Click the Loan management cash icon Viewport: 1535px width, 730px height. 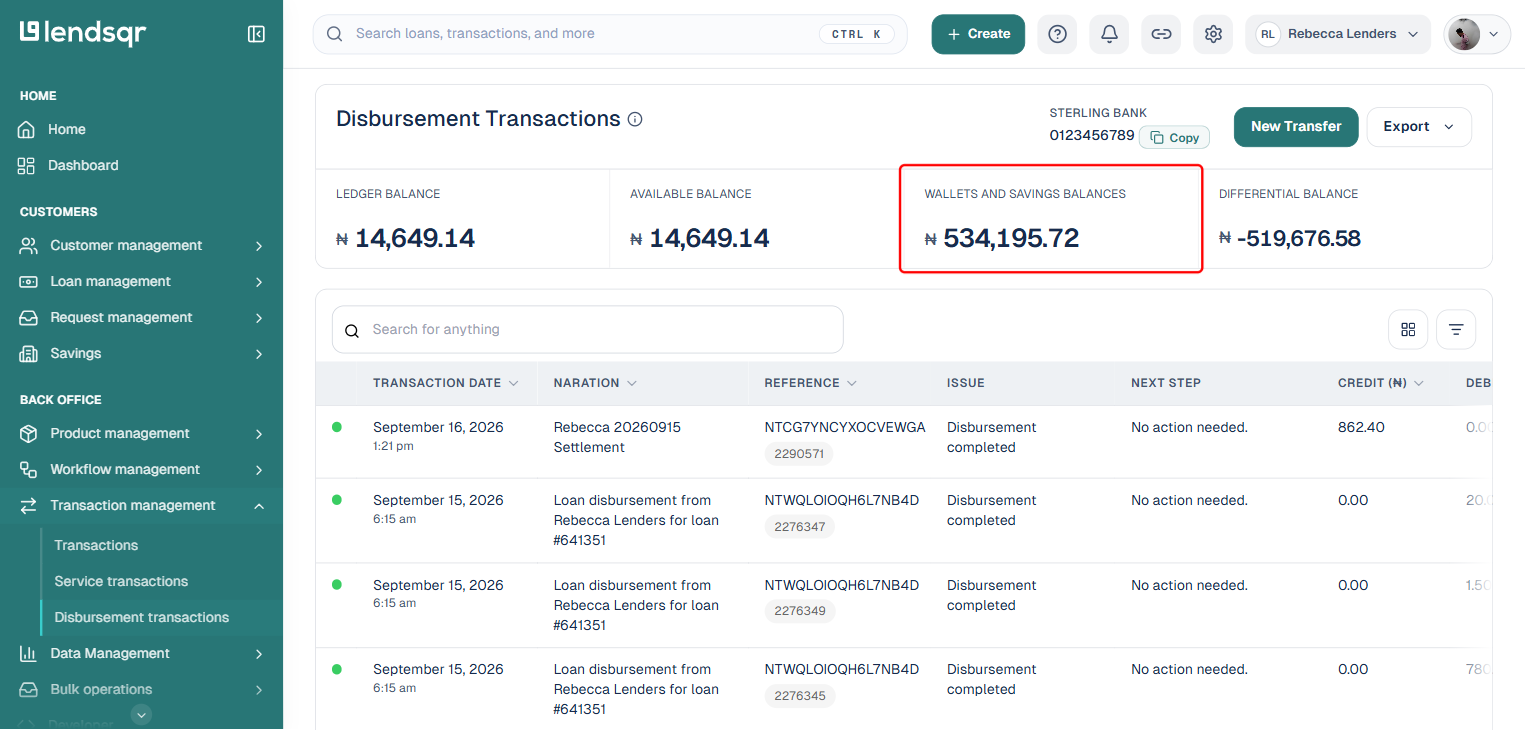(x=29, y=281)
